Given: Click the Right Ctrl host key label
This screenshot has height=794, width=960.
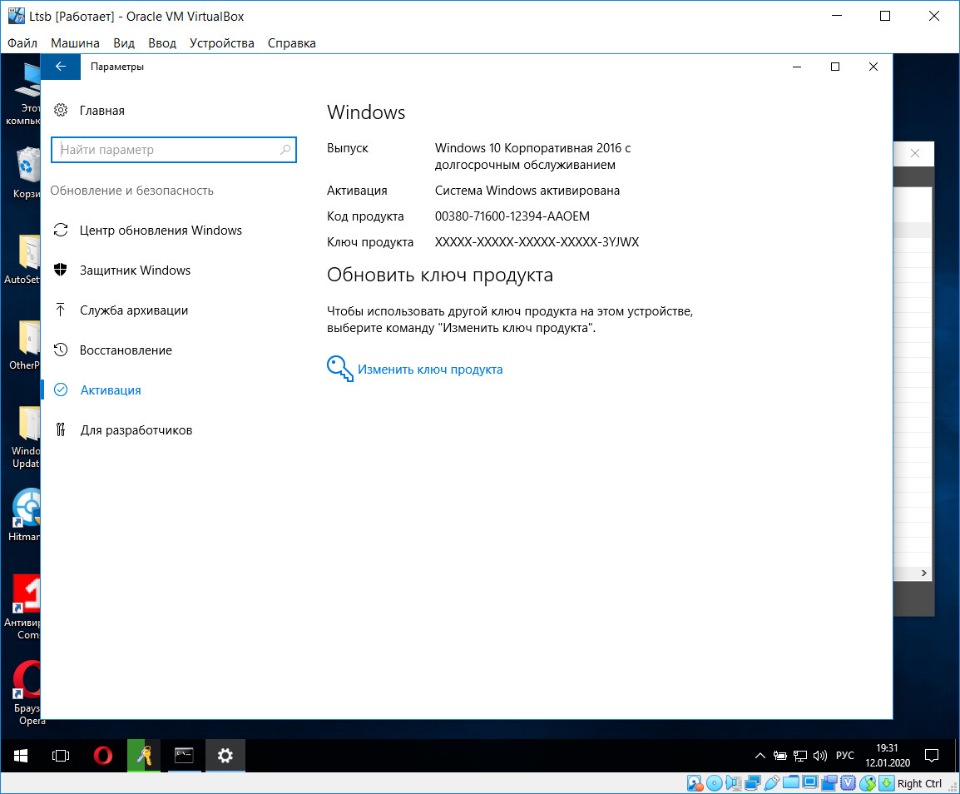Looking at the screenshot, I should (x=920, y=783).
